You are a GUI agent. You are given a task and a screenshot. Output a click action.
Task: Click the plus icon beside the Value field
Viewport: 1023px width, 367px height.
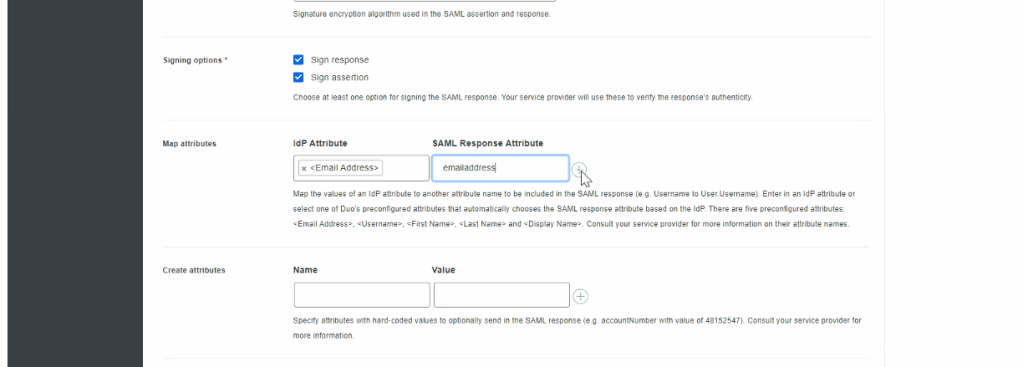pyautogui.click(x=580, y=297)
